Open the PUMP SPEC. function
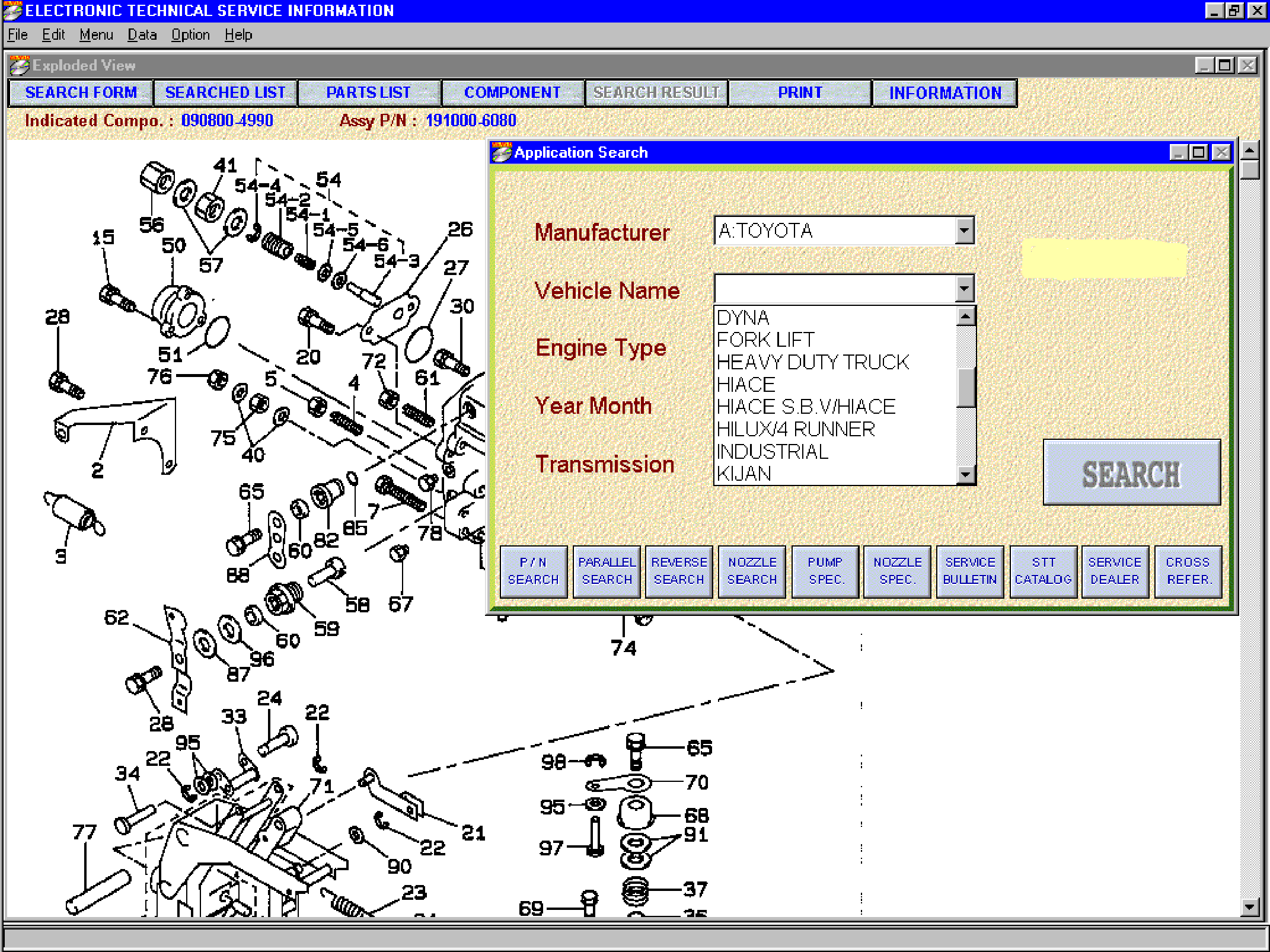1270x952 pixels. [825, 571]
